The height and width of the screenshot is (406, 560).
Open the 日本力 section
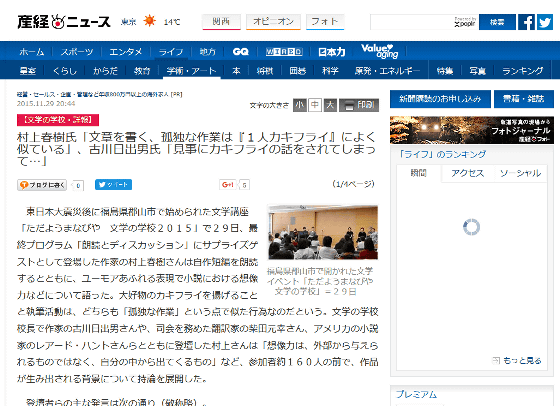pos(332,52)
